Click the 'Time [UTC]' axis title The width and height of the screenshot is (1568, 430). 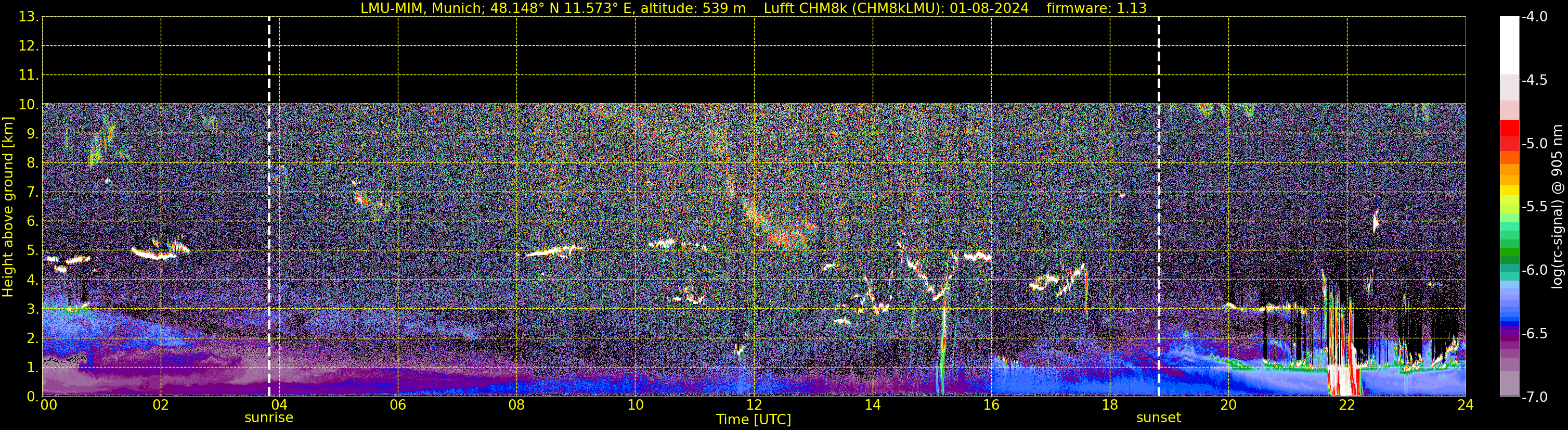754,420
